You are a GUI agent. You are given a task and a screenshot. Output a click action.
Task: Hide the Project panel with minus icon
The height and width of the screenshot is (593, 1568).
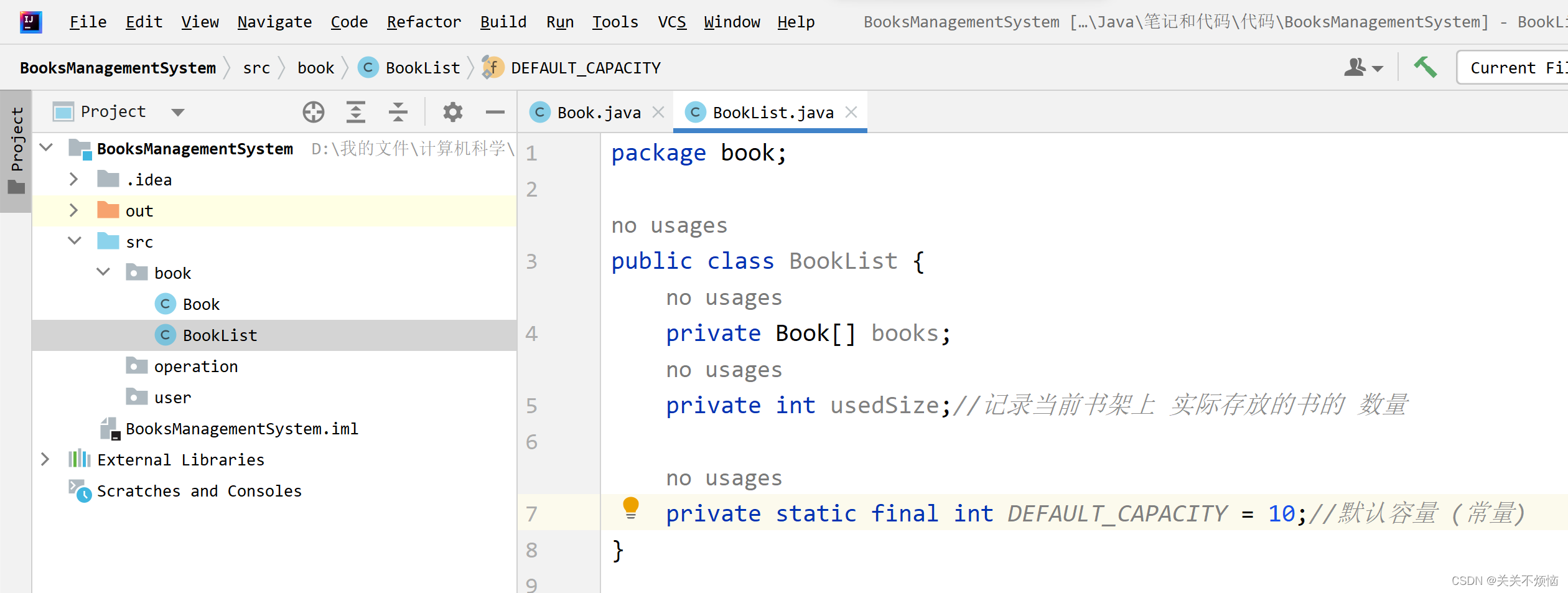click(495, 112)
